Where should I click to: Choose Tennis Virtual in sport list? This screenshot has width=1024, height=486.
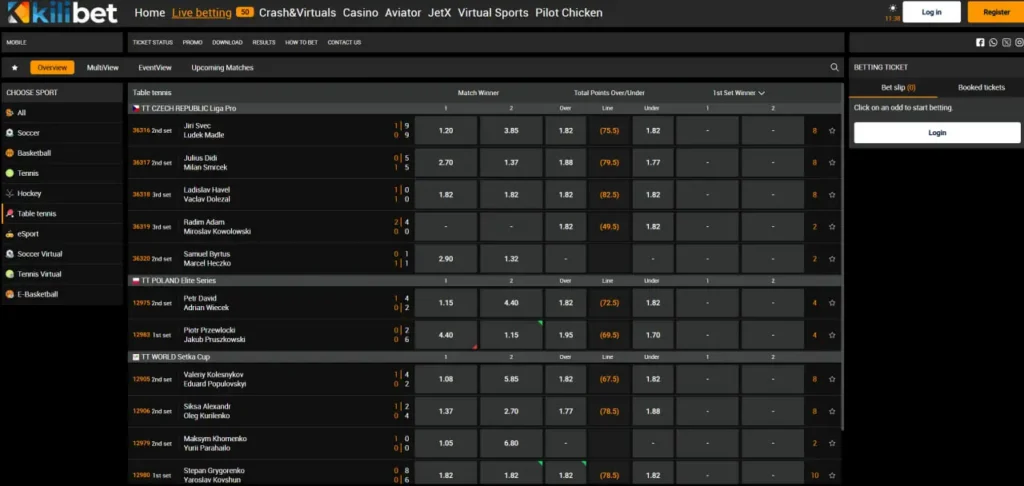tap(62, 274)
